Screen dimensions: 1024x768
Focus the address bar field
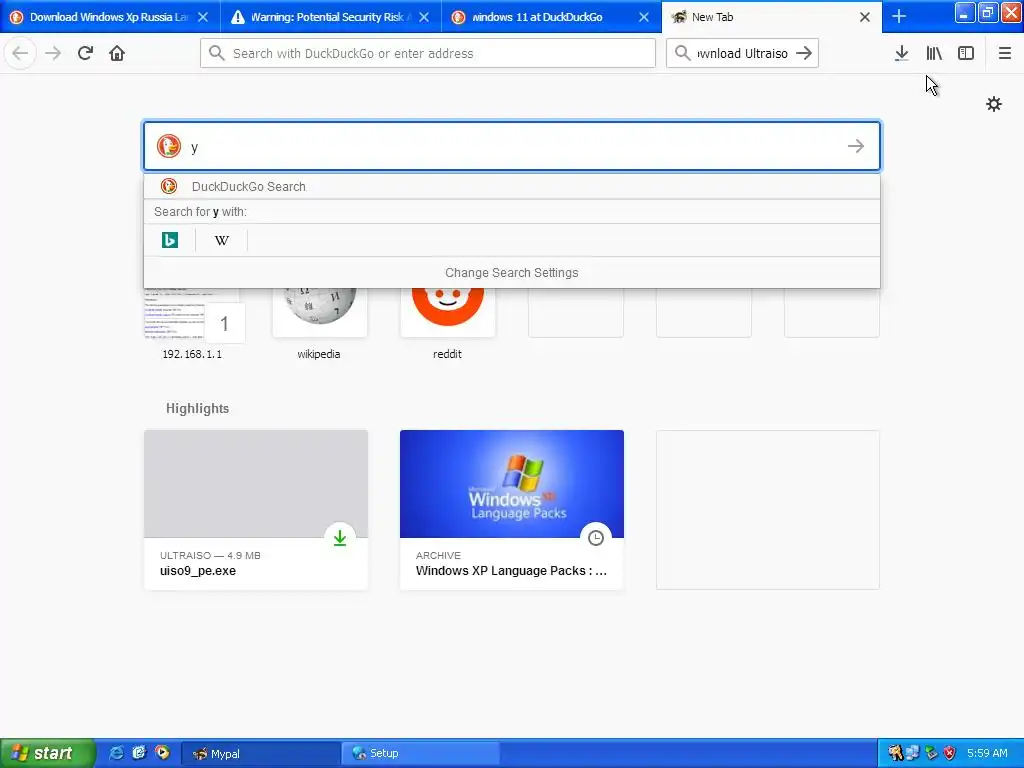click(x=428, y=53)
